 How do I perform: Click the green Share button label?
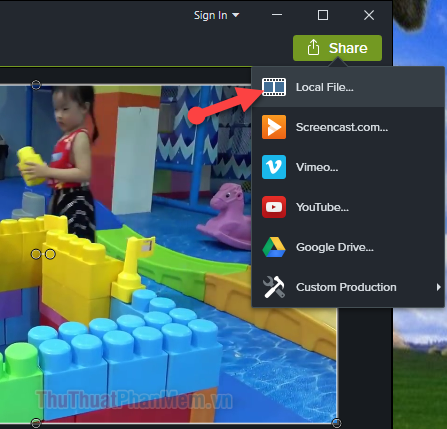[348, 48]
